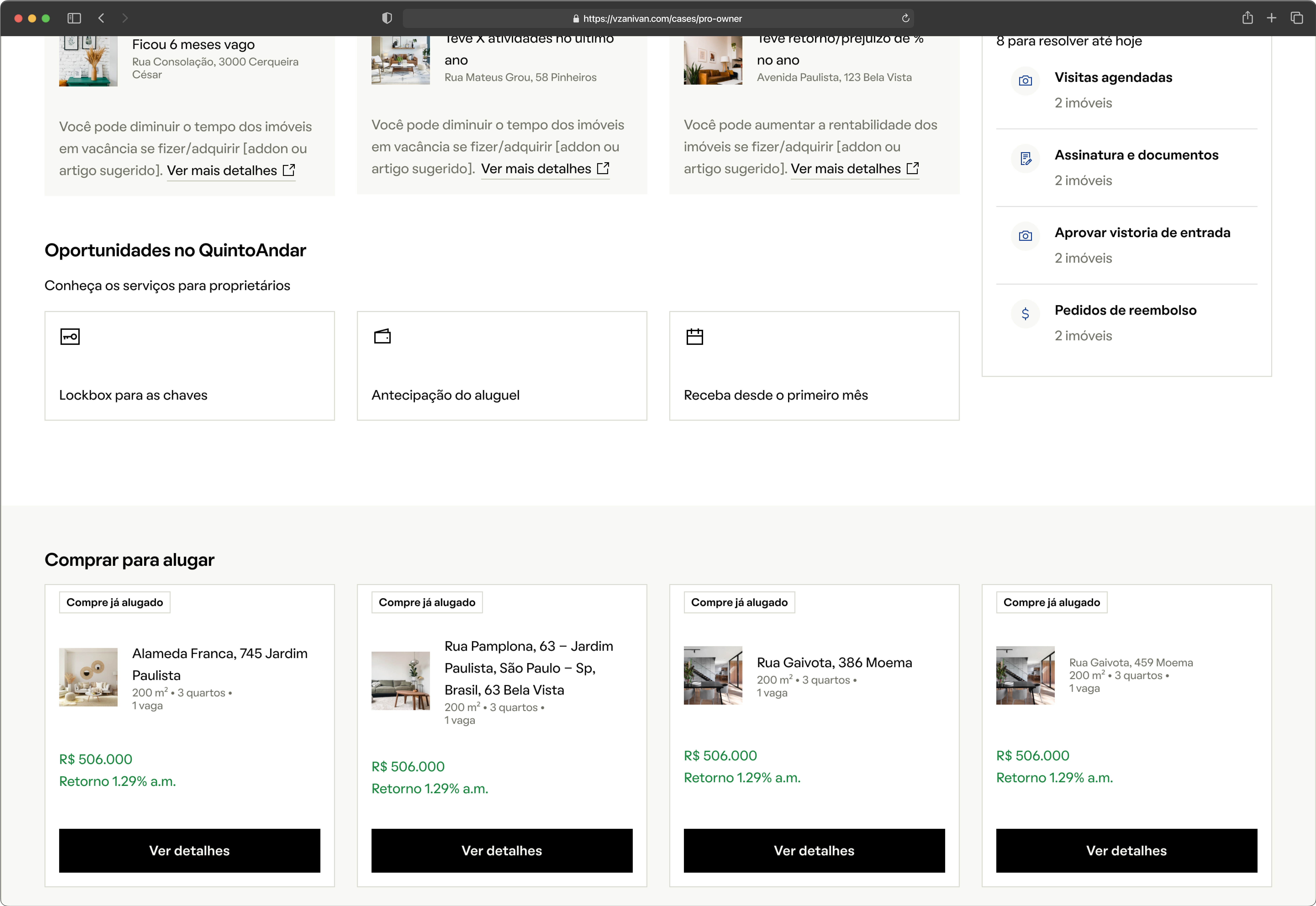Click the Rua Gaivota, 459 Moema address

click(x=1131, y=662)
